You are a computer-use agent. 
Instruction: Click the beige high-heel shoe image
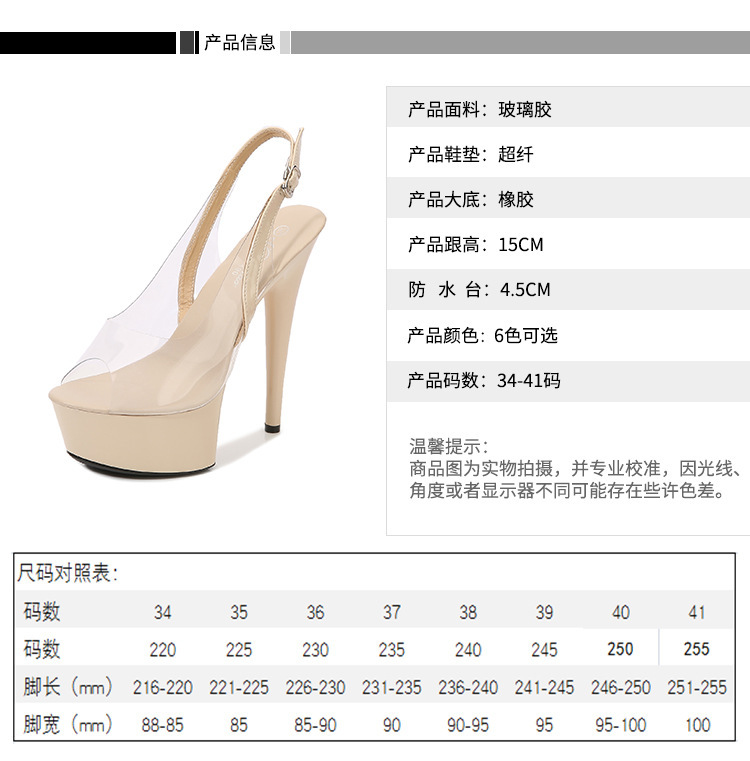(x=187, y=303)
